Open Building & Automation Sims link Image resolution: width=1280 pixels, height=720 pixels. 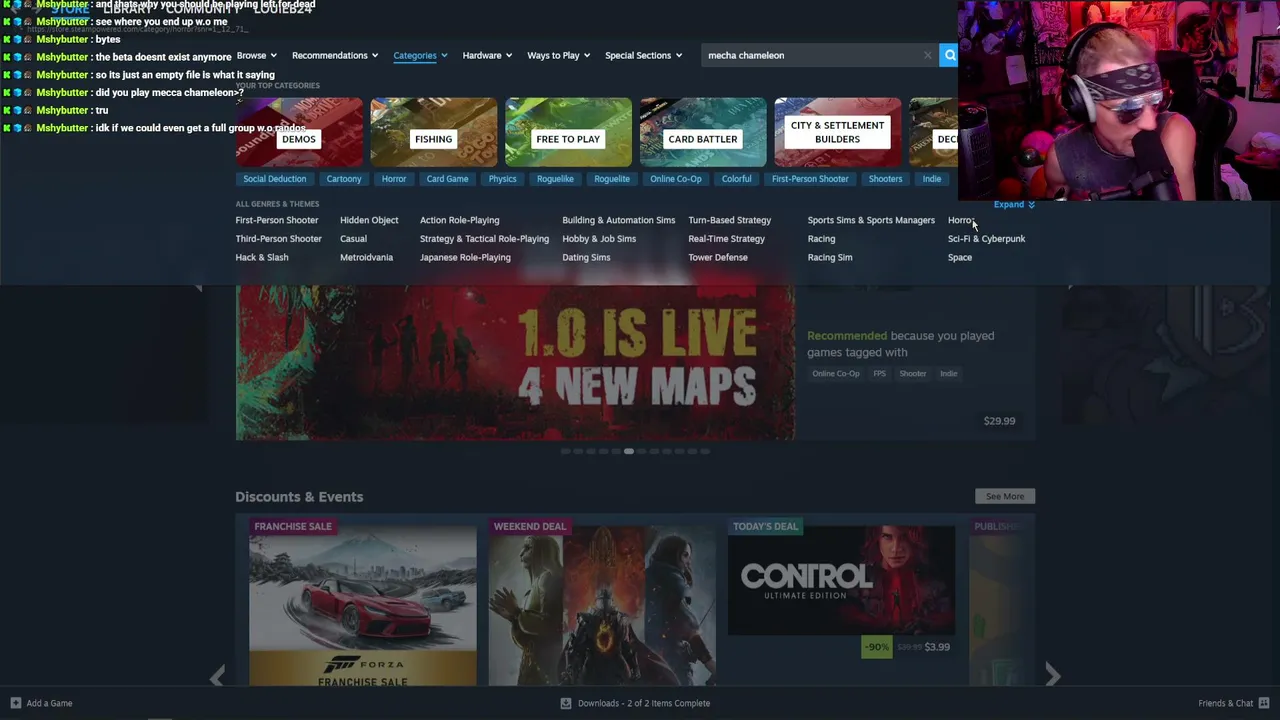pos(618,220)
